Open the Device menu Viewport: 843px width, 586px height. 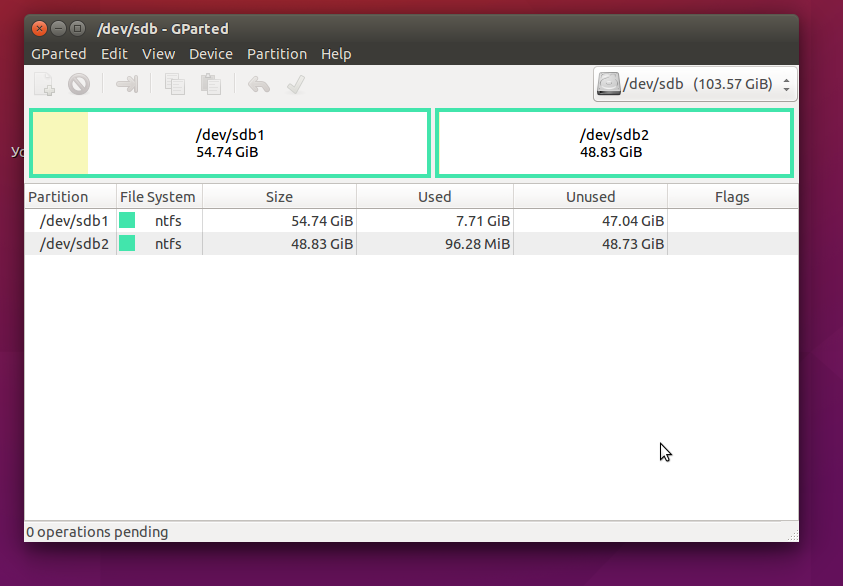coord(210,54)
